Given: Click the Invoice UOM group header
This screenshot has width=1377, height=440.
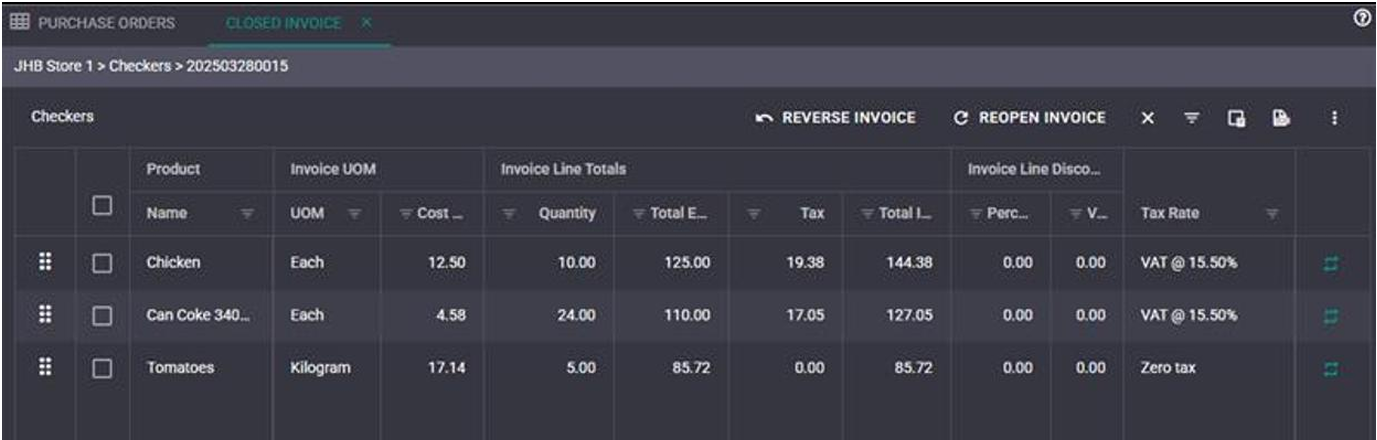Looking at the screenshot, I should click(333, 169).
